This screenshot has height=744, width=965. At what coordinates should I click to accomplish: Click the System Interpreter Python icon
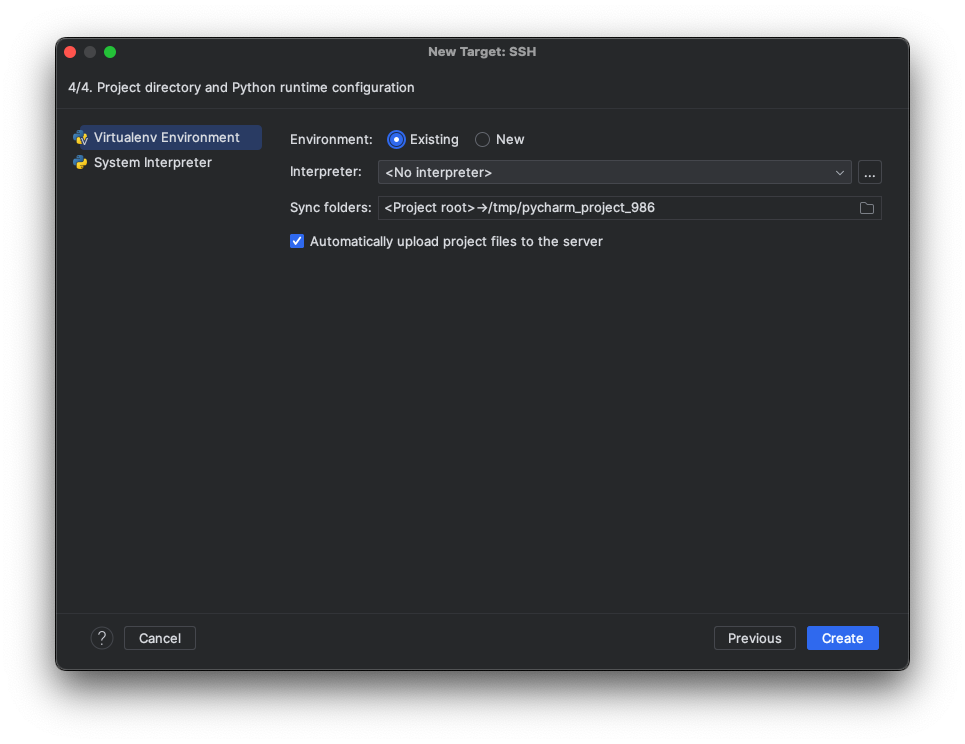[x=81, y=162]
